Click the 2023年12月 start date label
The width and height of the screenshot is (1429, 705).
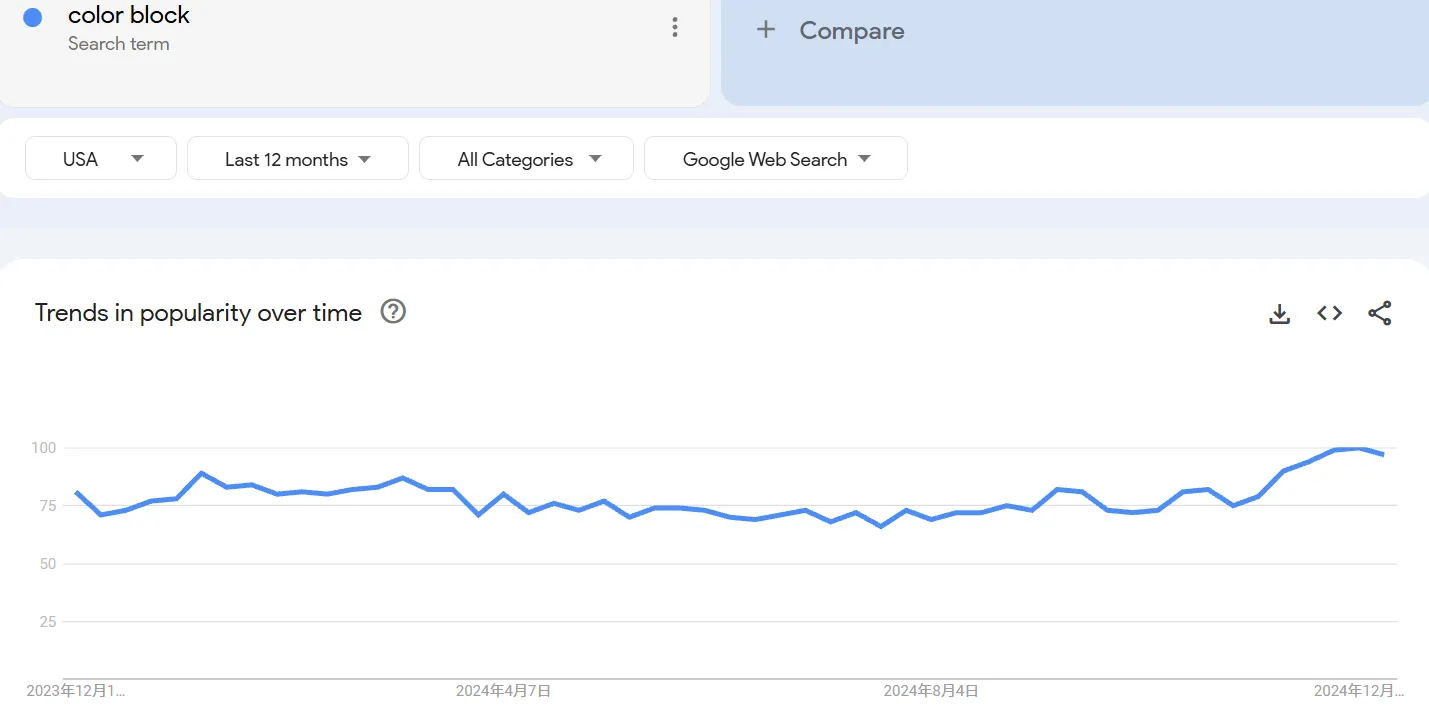[76, 691]
